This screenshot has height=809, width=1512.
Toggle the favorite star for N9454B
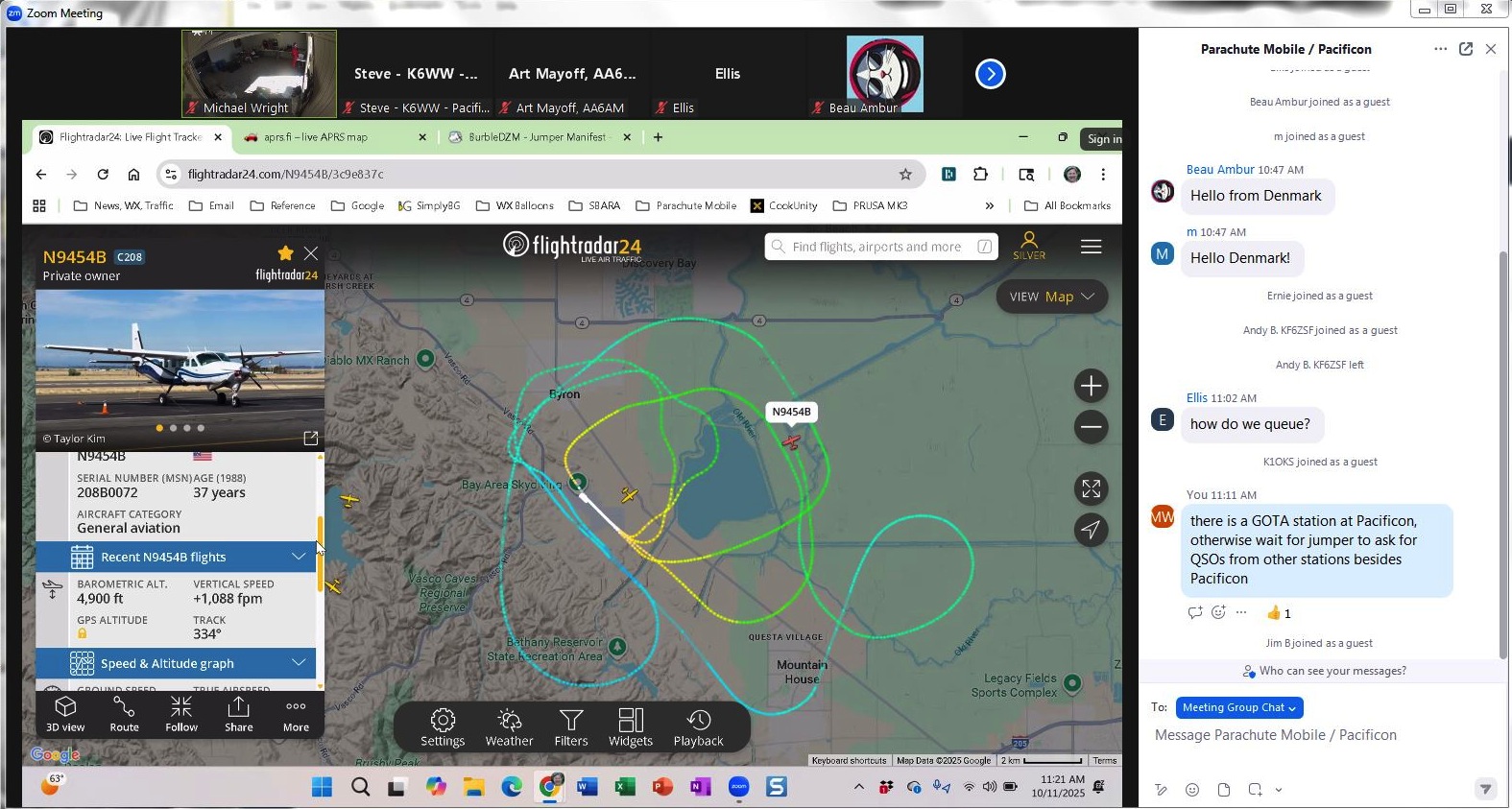coord(285,253)
